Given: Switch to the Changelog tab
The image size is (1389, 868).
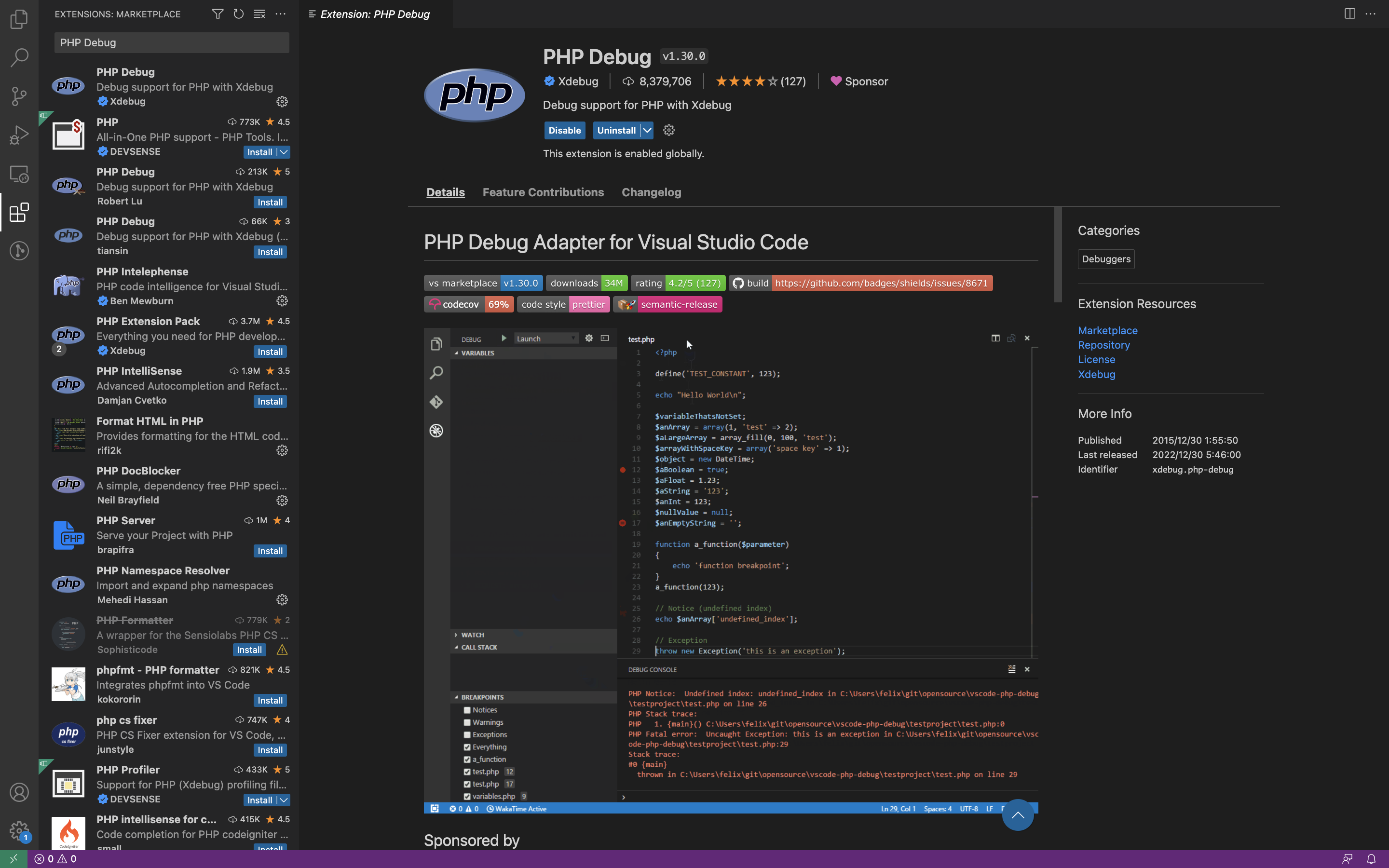Looking at the screenshot, I should 652,192.
